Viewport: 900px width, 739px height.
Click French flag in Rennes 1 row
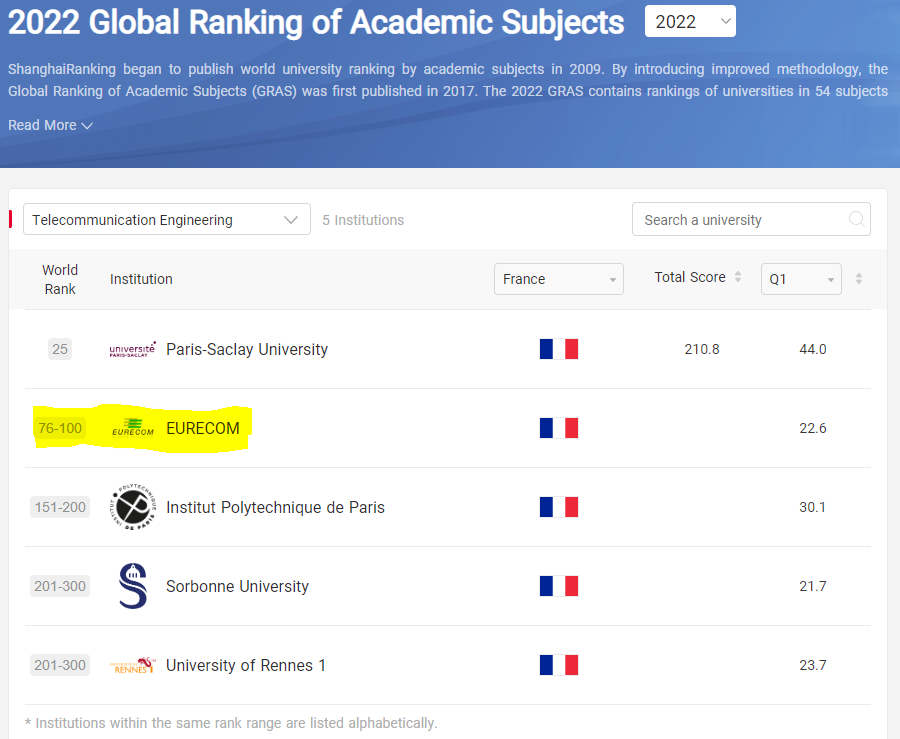tap(558, 665)
